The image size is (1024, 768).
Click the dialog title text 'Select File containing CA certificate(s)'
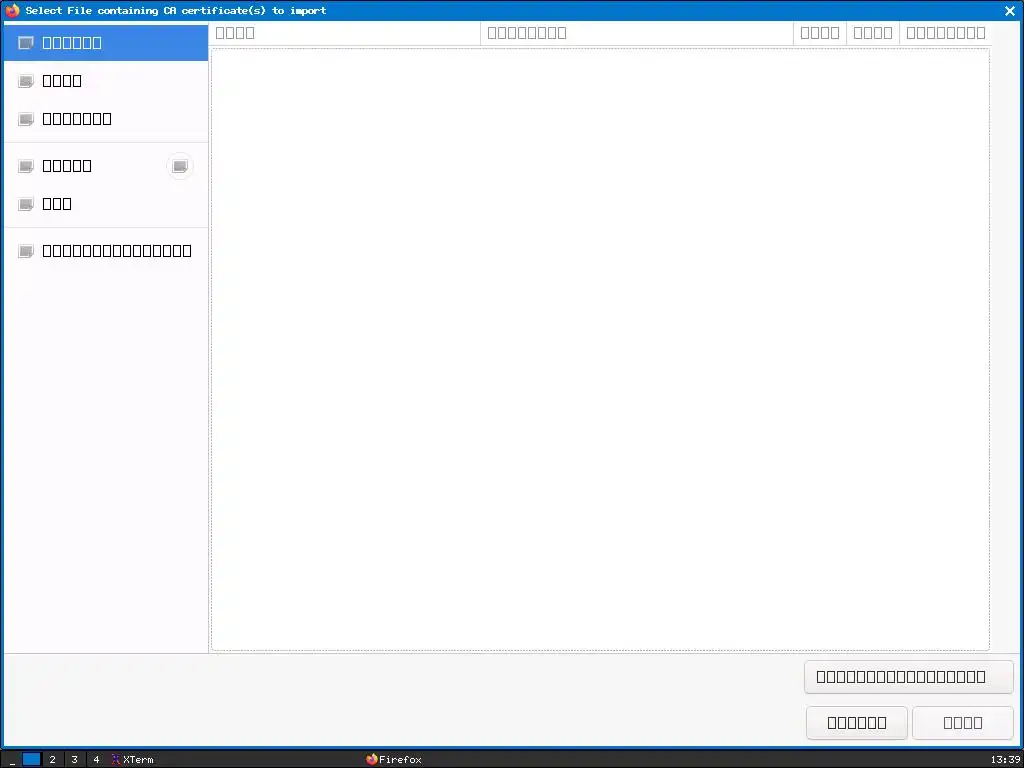[146, 10]
